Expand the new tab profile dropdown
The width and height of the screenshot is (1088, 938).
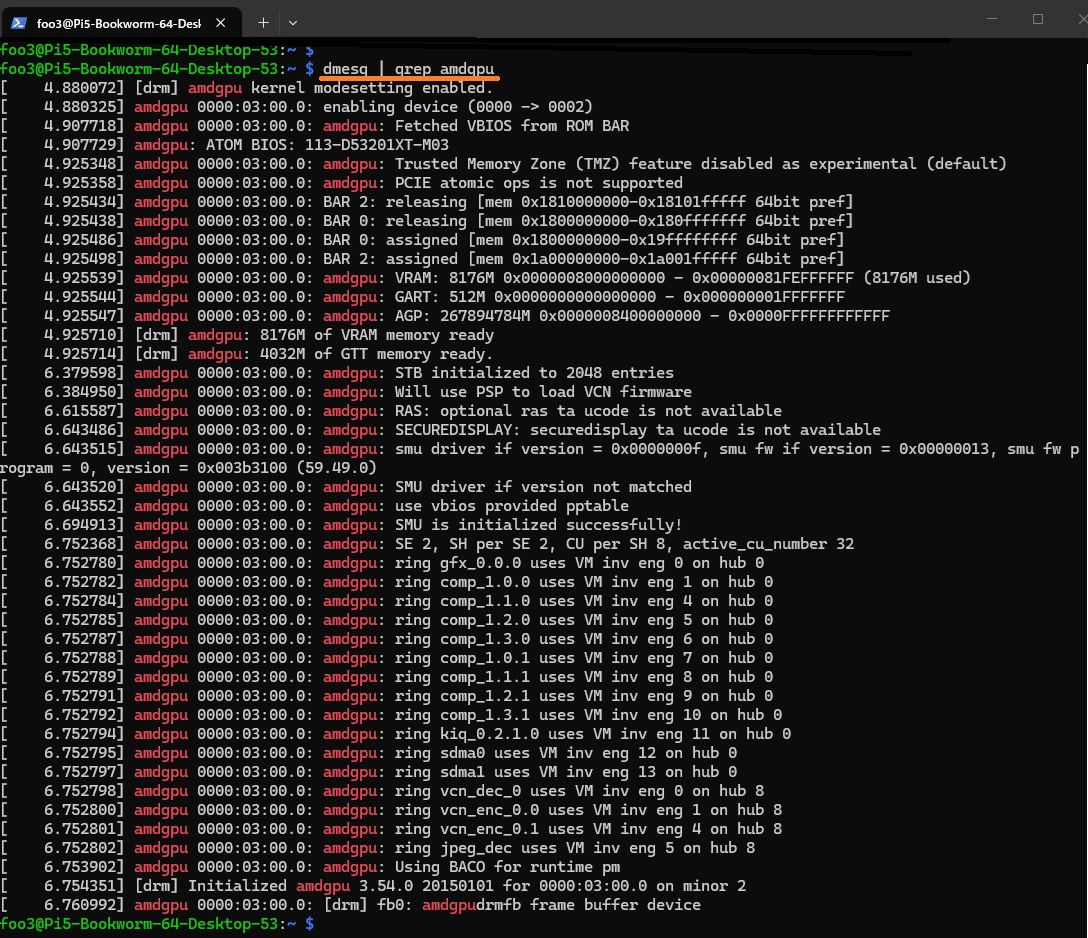[x=293, y=21]
